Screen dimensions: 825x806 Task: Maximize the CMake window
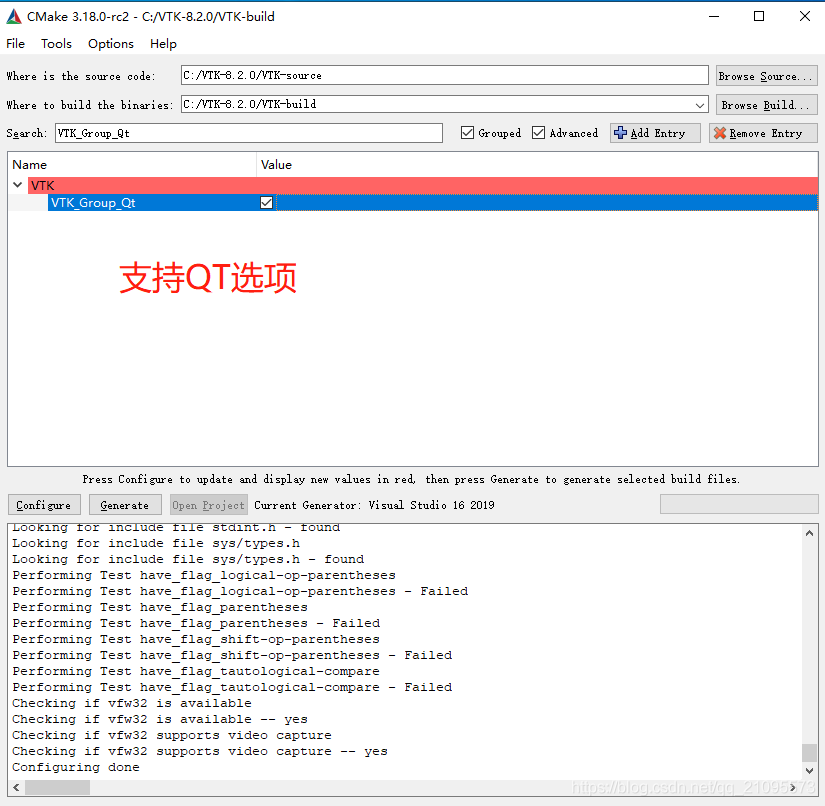tap(759, 16)
